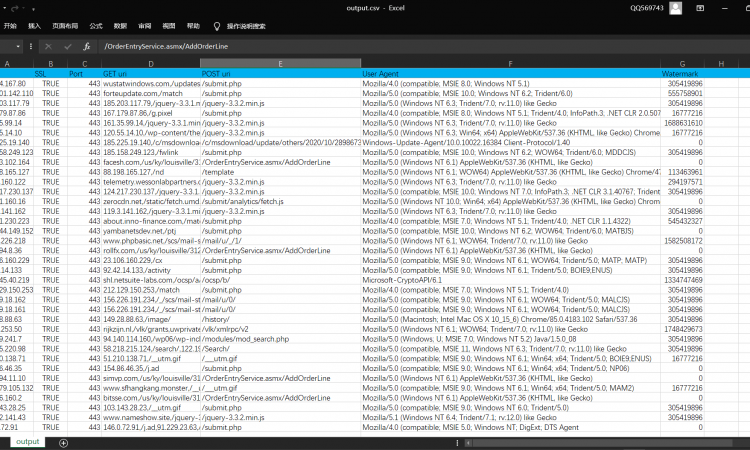Cancel the formula bar entry (X)

48,46
